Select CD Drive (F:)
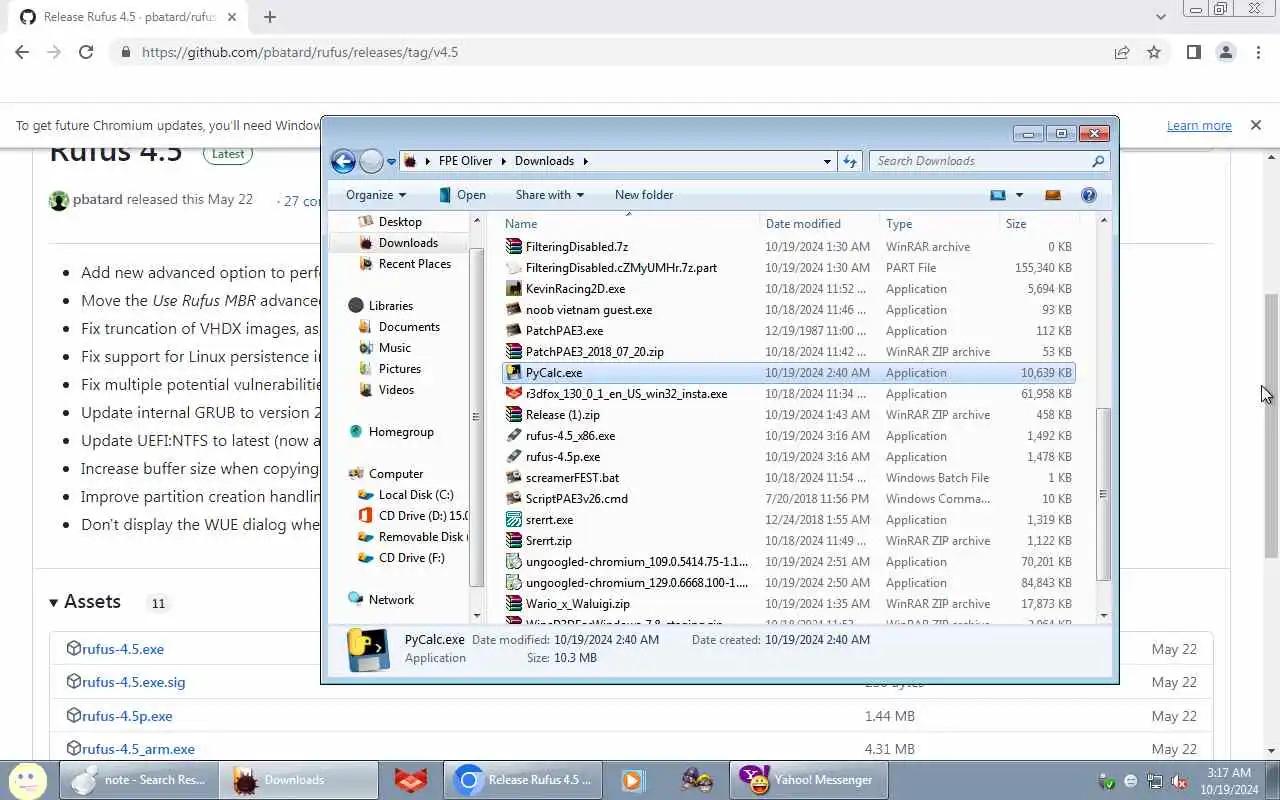 [x=411, y=558]
